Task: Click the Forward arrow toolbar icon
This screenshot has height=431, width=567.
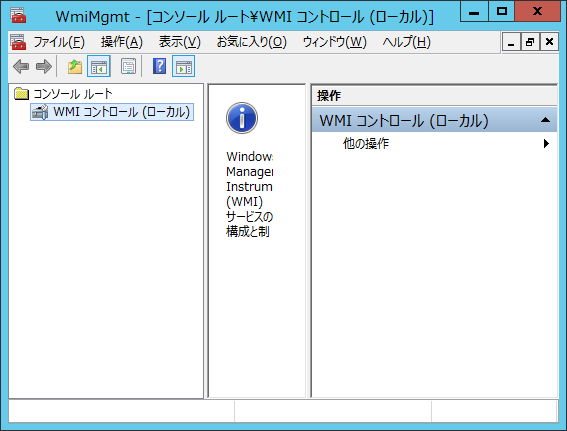Action: pyautogui.click(x=44, y=67)
